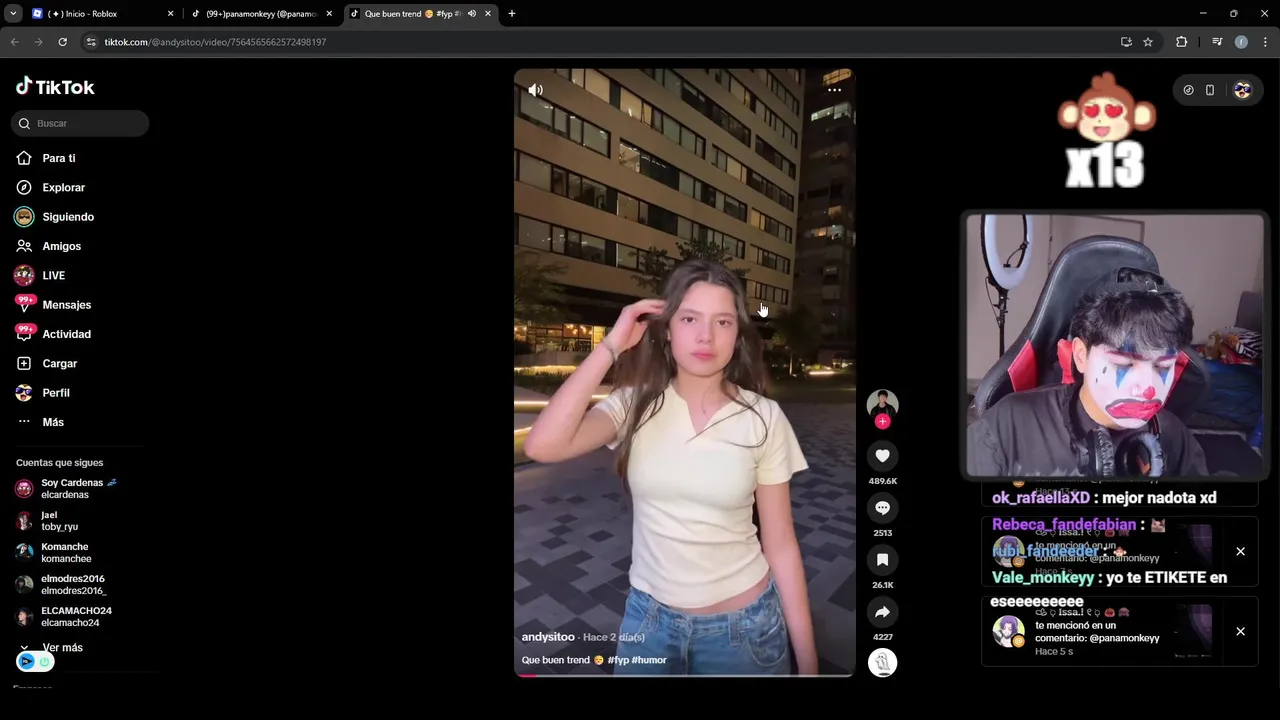Open the video three-dots options menu
This screenshot has height=720, width=1280.
pyautogui.click(x=834, y=90)
